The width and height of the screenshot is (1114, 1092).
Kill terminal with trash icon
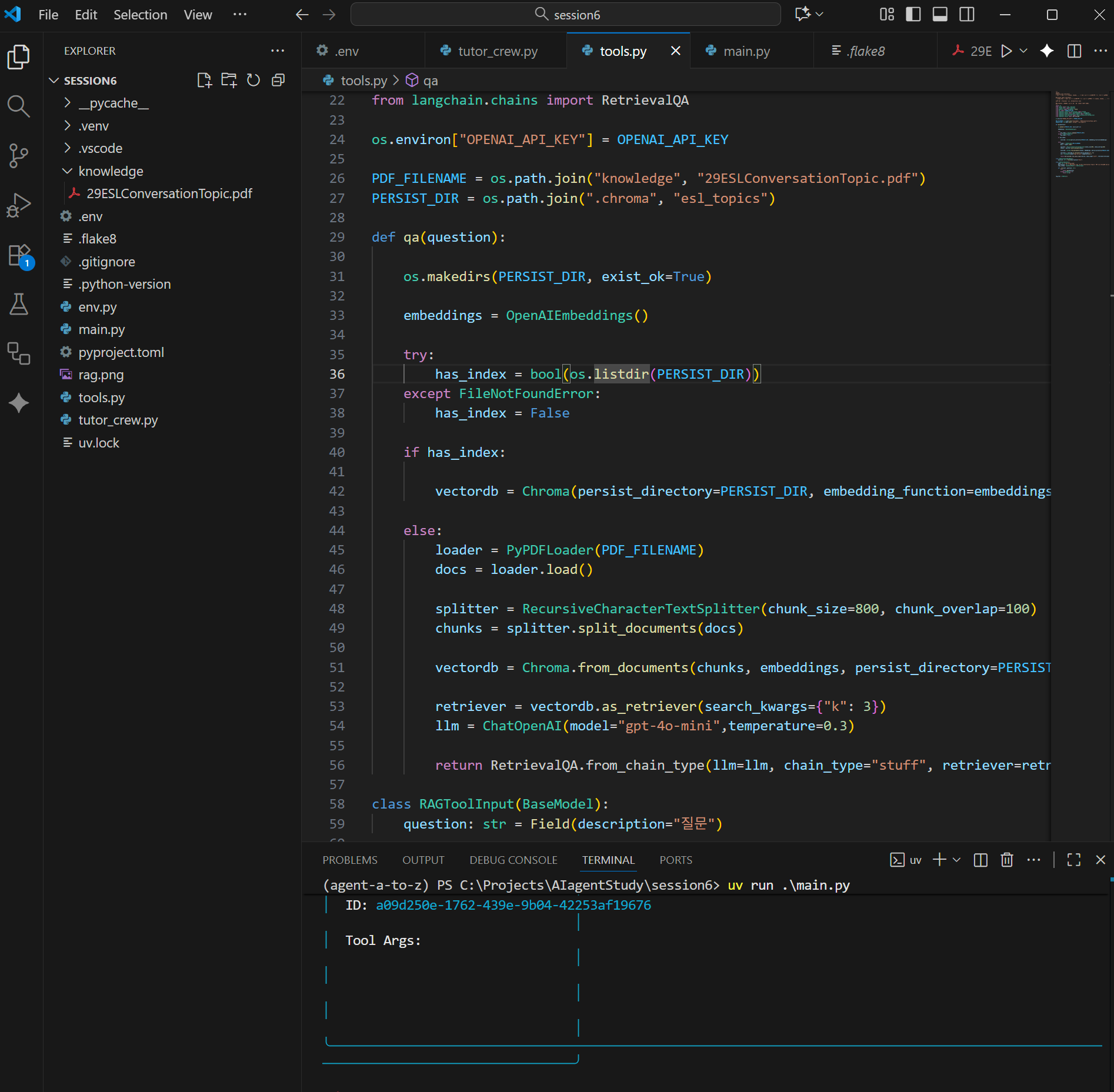click(1007, 860)
